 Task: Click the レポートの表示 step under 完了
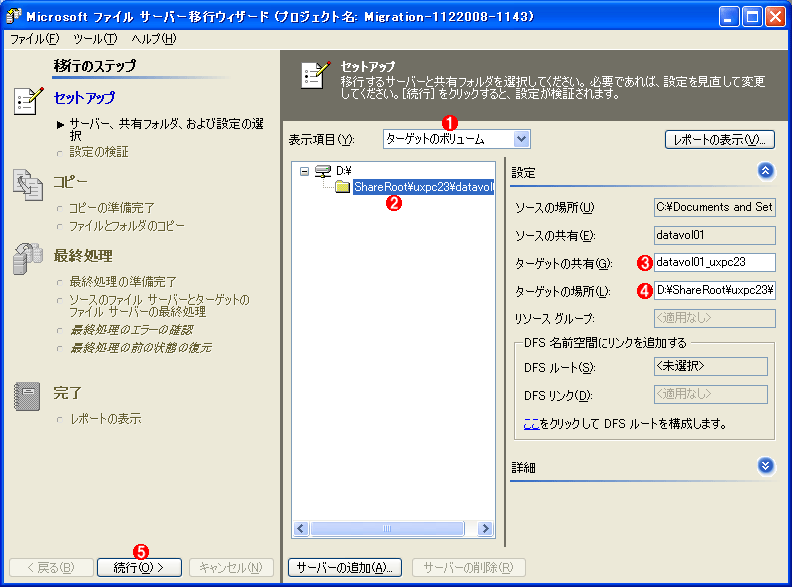click(106, 419)
